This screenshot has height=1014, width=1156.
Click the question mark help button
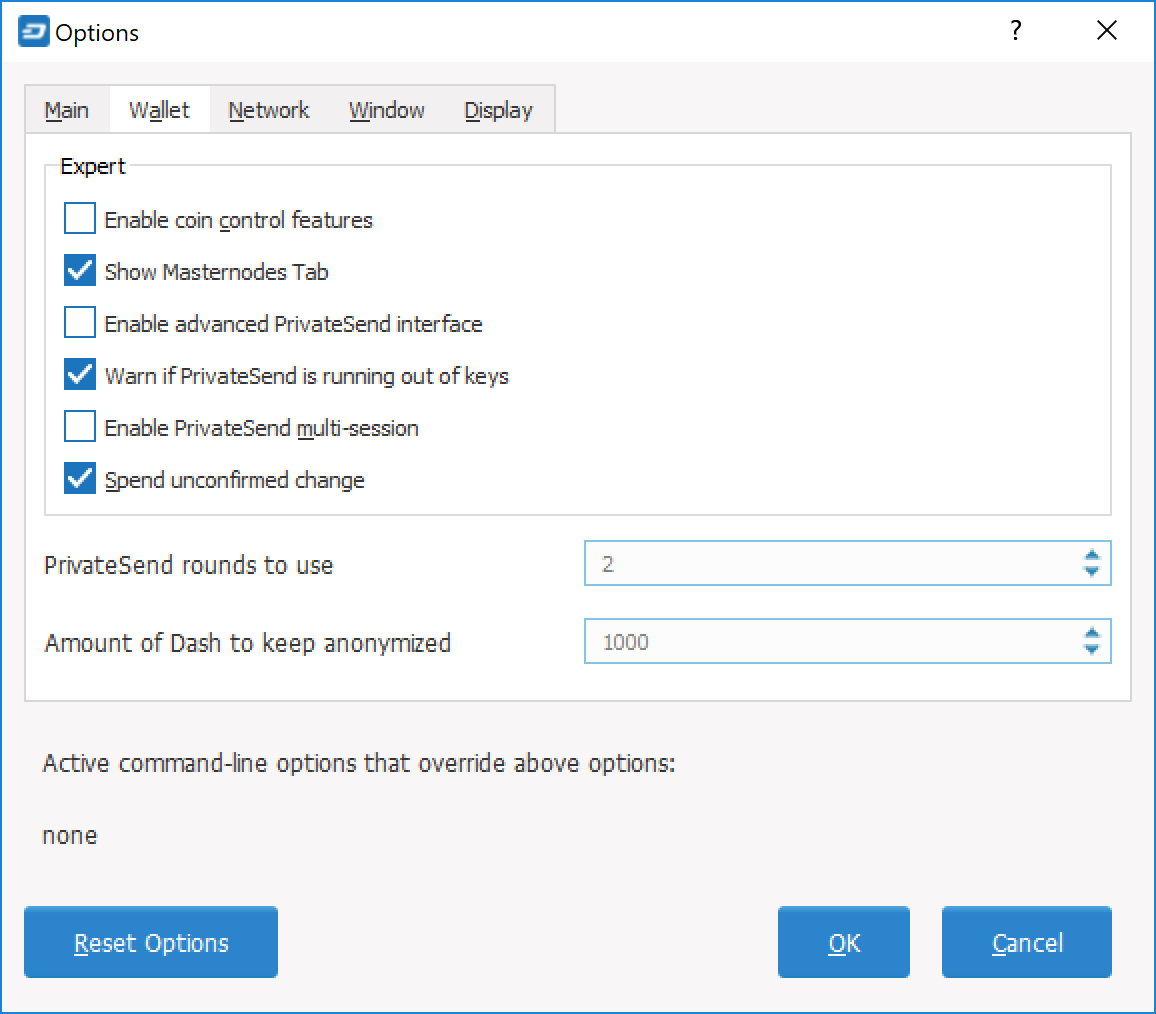click(1015, 30)
